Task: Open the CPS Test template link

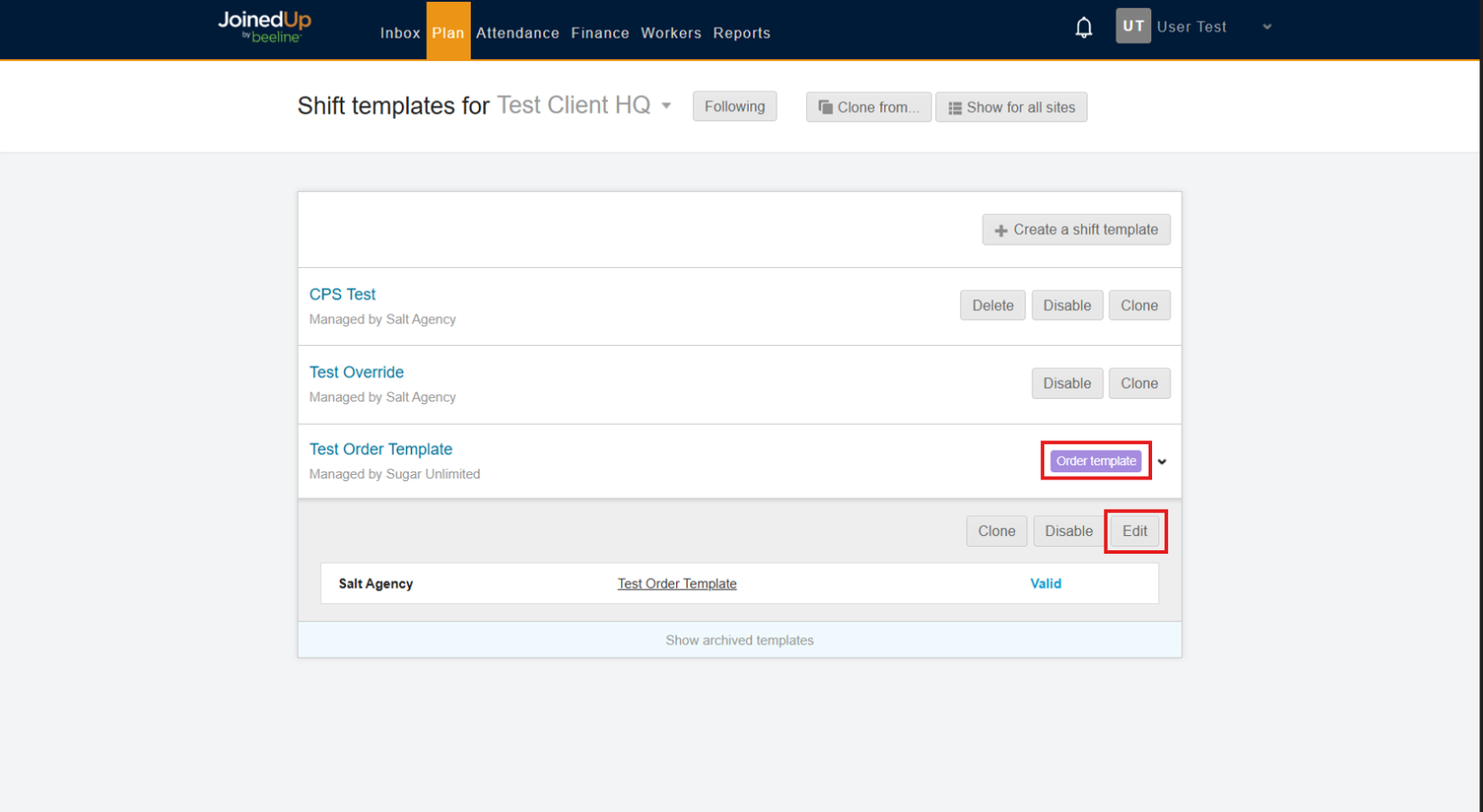Action: coord(342,295)
